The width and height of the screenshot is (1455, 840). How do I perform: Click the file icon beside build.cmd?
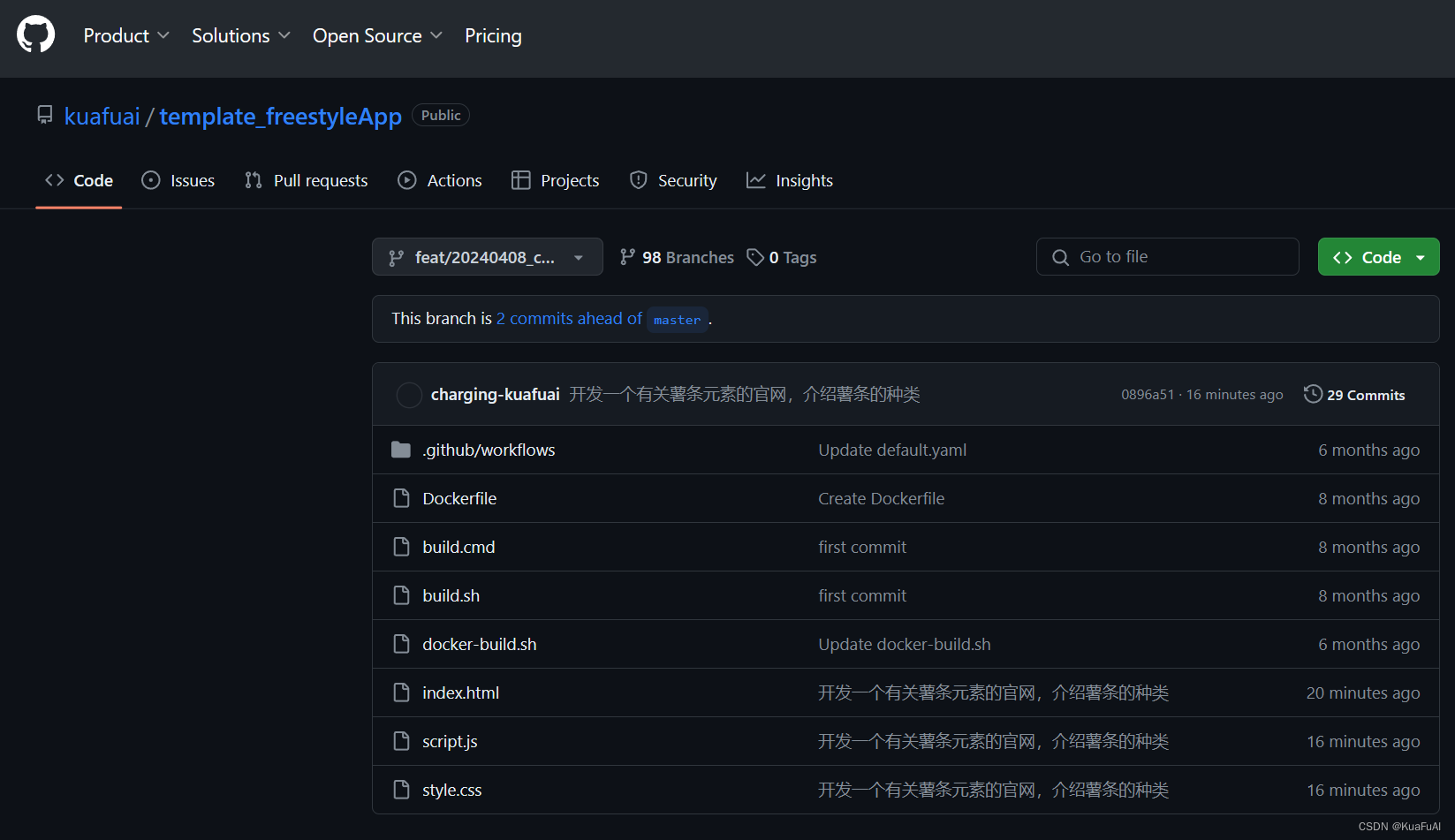click(401, 547)
